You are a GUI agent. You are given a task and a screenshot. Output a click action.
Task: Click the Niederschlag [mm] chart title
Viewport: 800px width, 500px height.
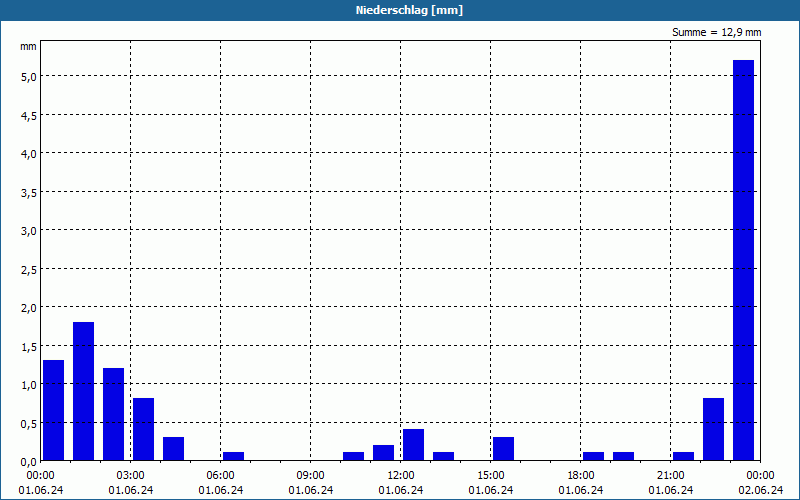point(409,10)
